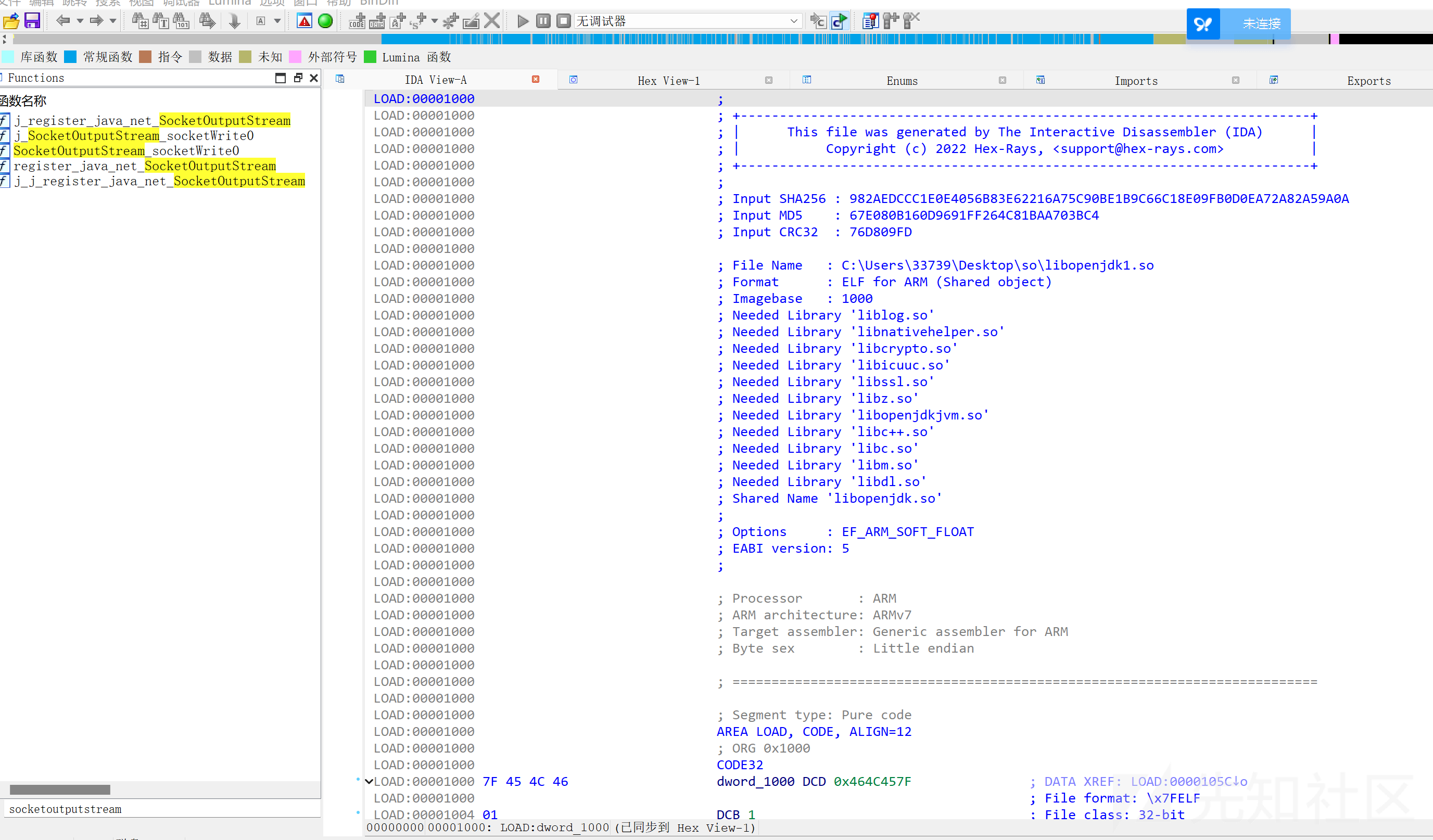The image size is (1433, 840).
Task: Start process with play button
Action: coord(523,21)
